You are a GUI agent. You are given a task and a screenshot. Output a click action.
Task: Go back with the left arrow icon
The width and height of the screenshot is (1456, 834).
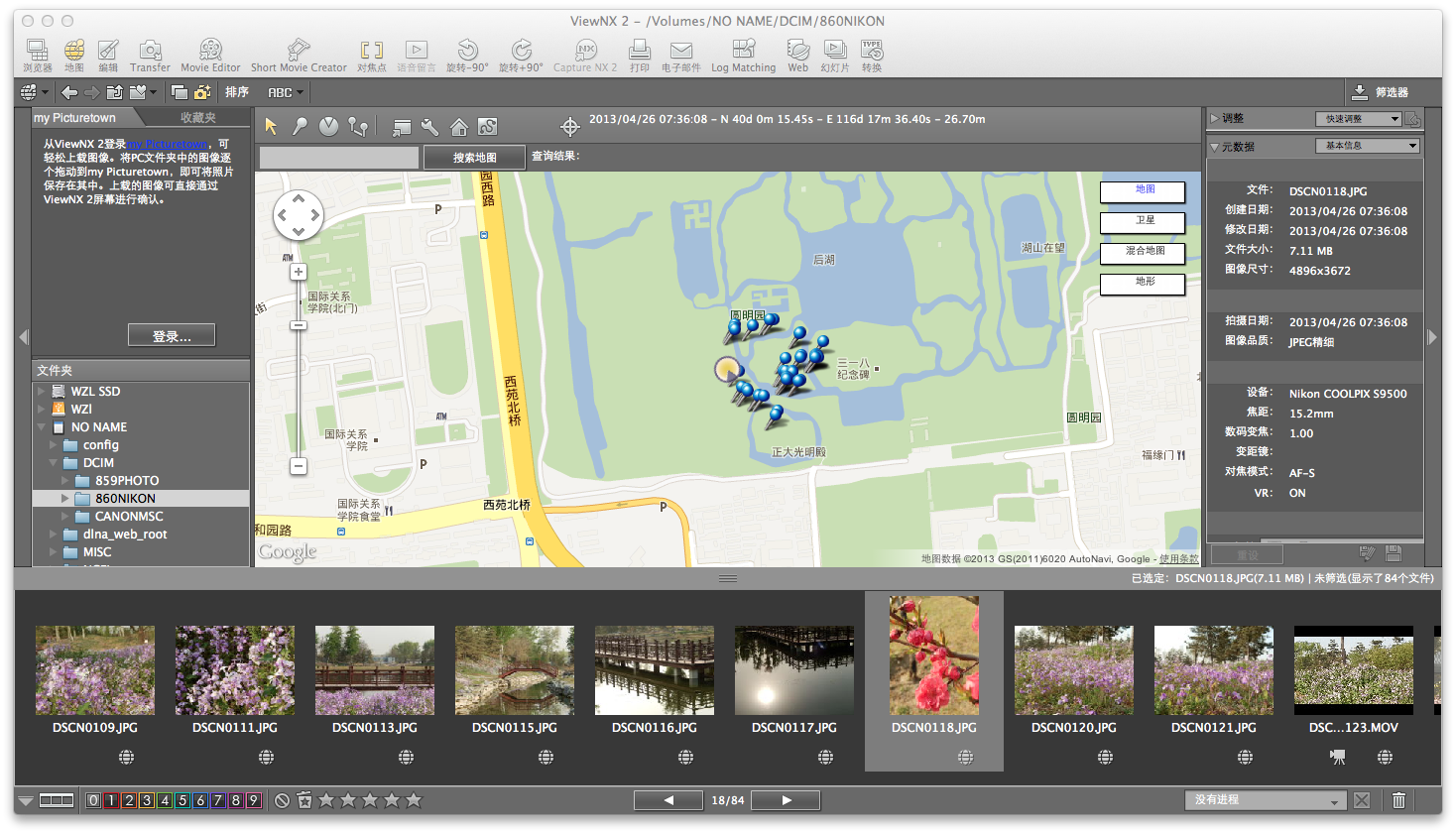click(69, 92)
